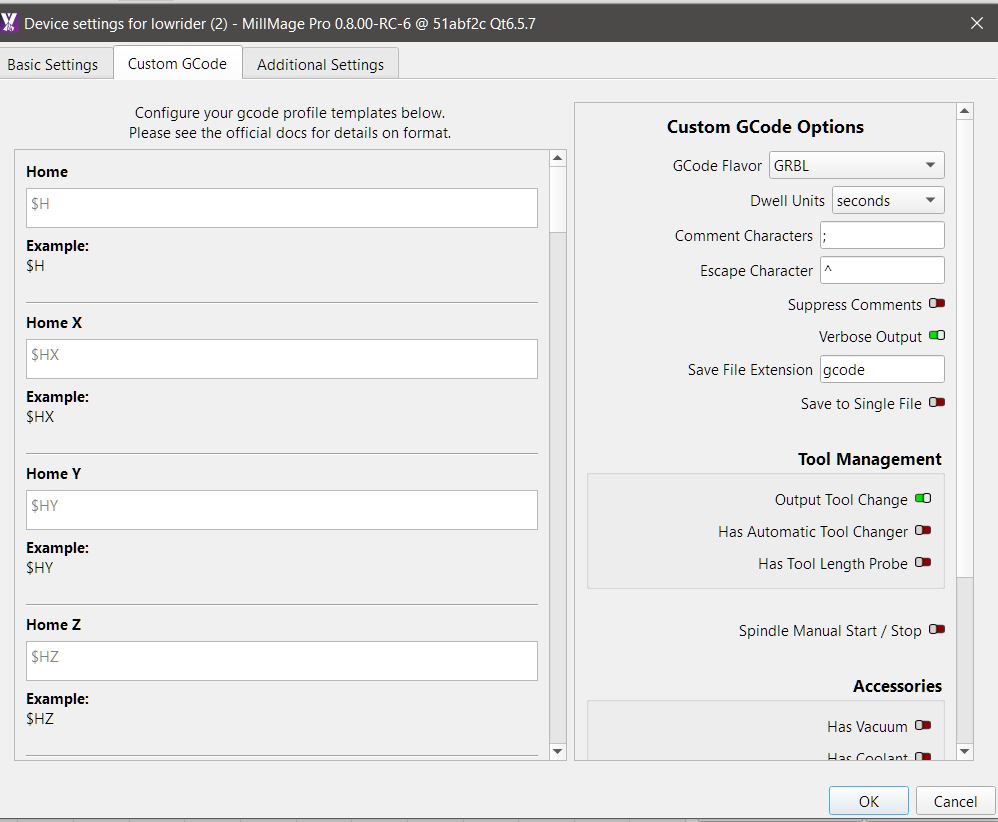
Task: Toggle Spindle Manual Start / Stop
Action: pos(936,630)
